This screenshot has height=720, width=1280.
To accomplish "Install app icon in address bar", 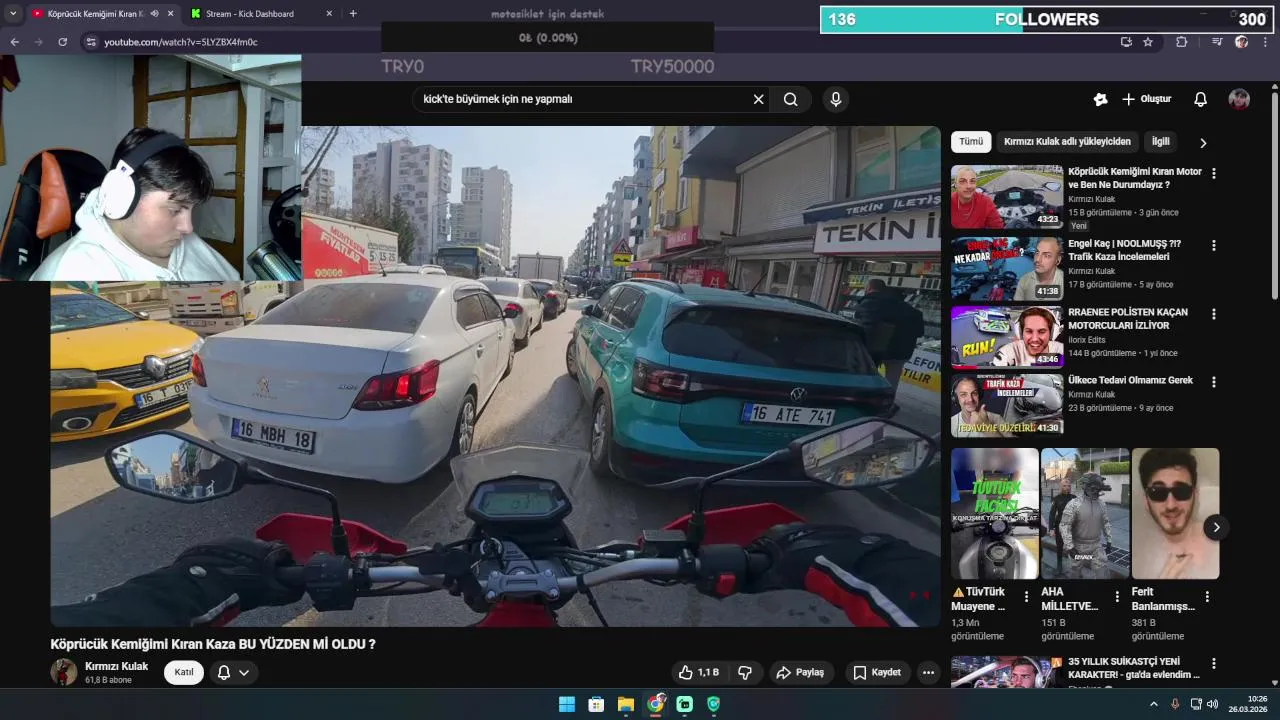I will tap(1126, 42).
